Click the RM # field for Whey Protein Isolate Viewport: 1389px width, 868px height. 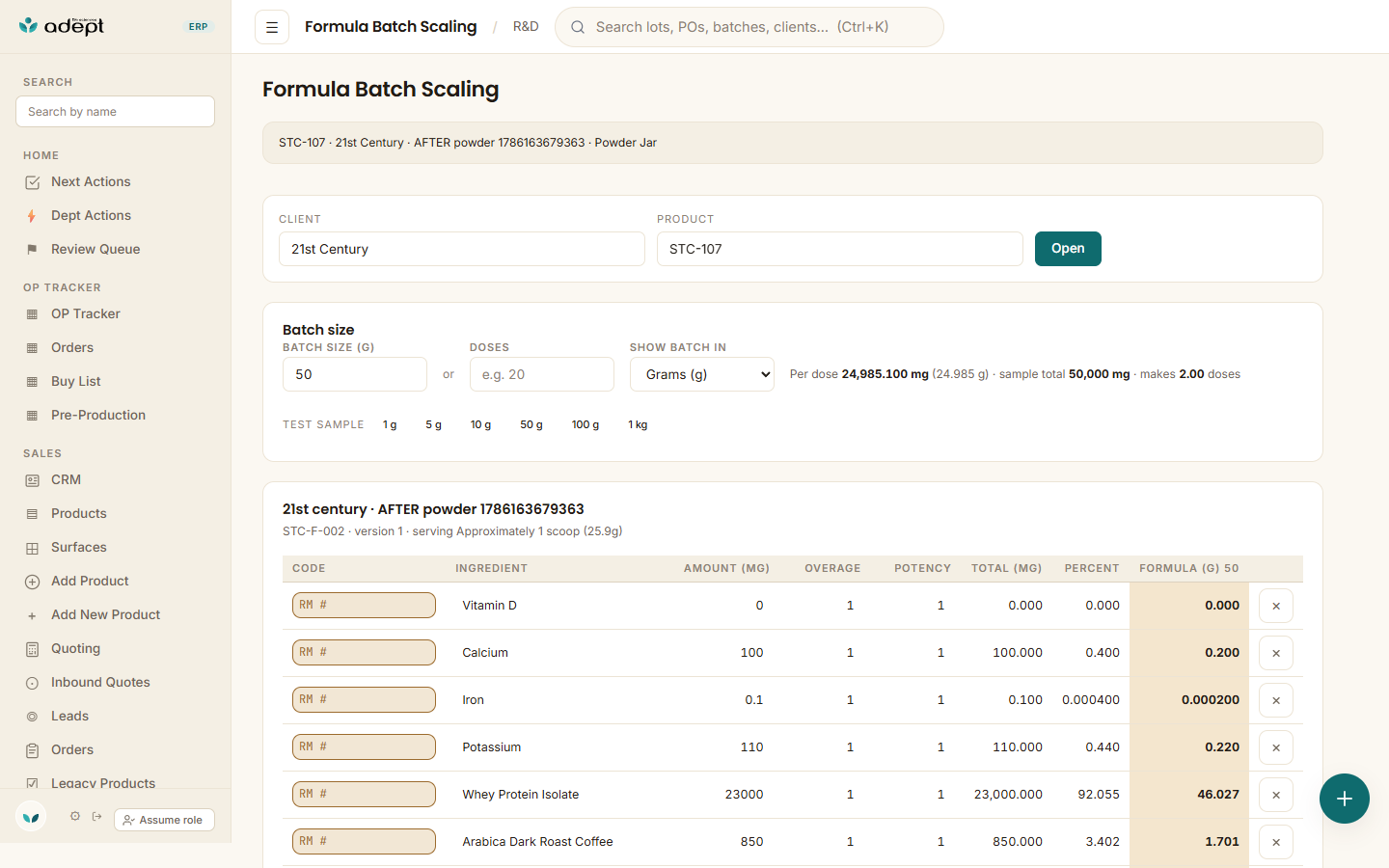point(364,795)
